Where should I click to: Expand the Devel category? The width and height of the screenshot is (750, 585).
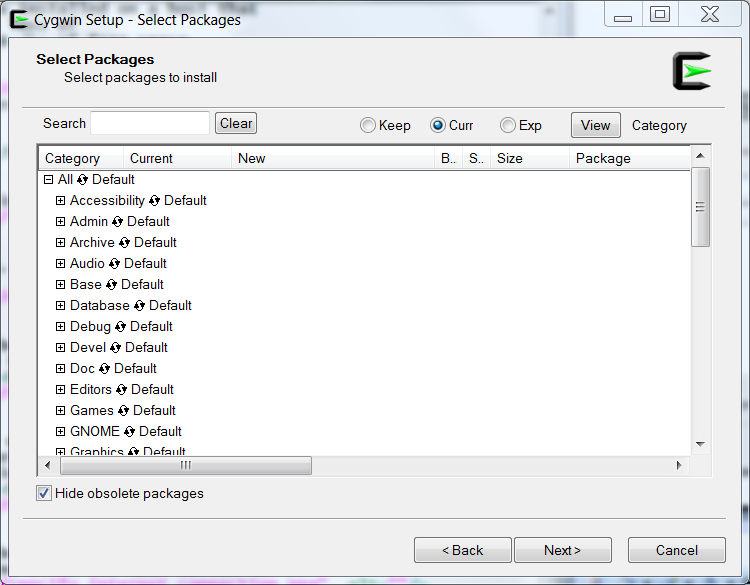click(x=60, y=348)
